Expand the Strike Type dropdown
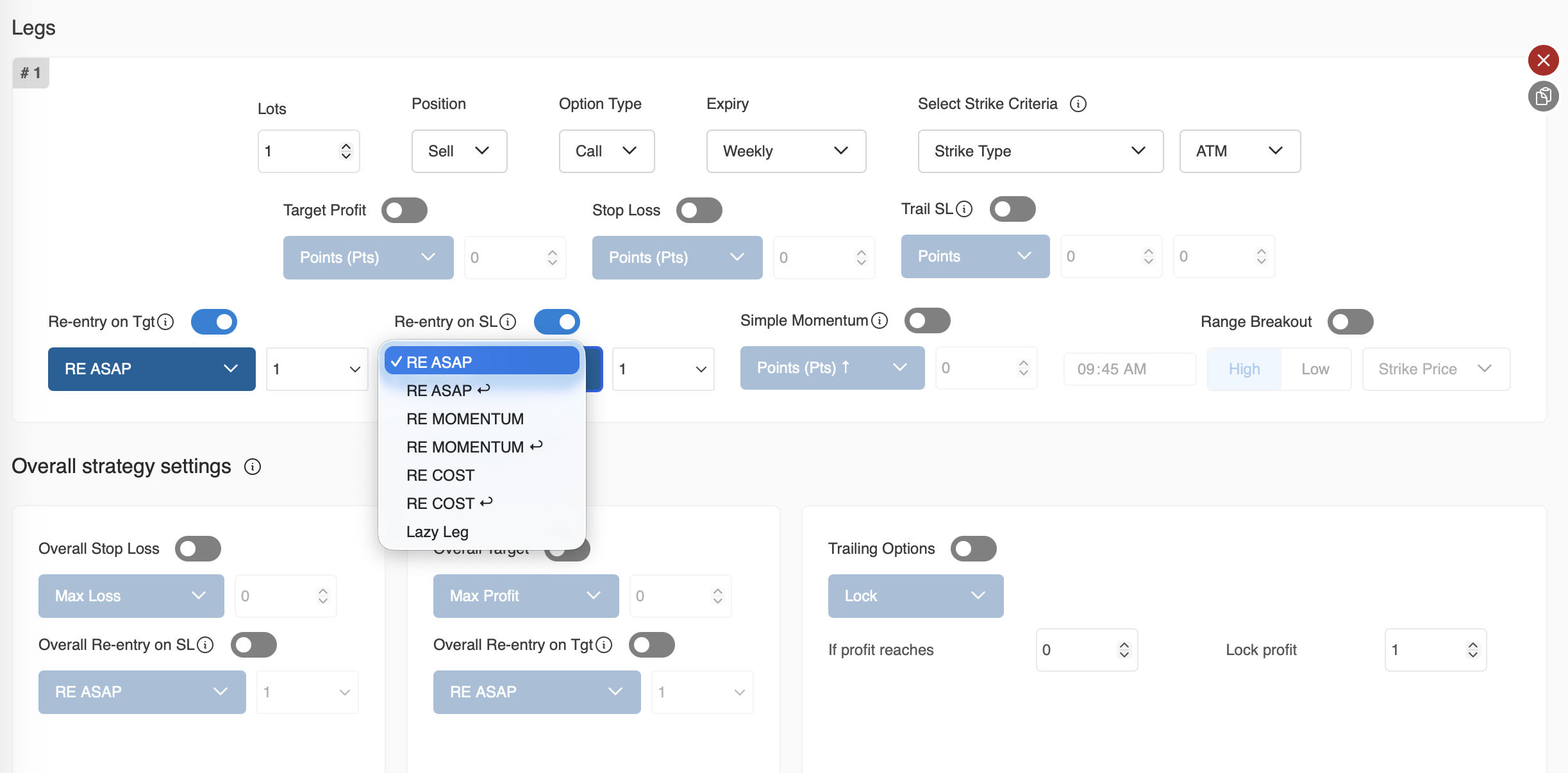This screenshot has height=773, width=1568. click(1040, 151)
